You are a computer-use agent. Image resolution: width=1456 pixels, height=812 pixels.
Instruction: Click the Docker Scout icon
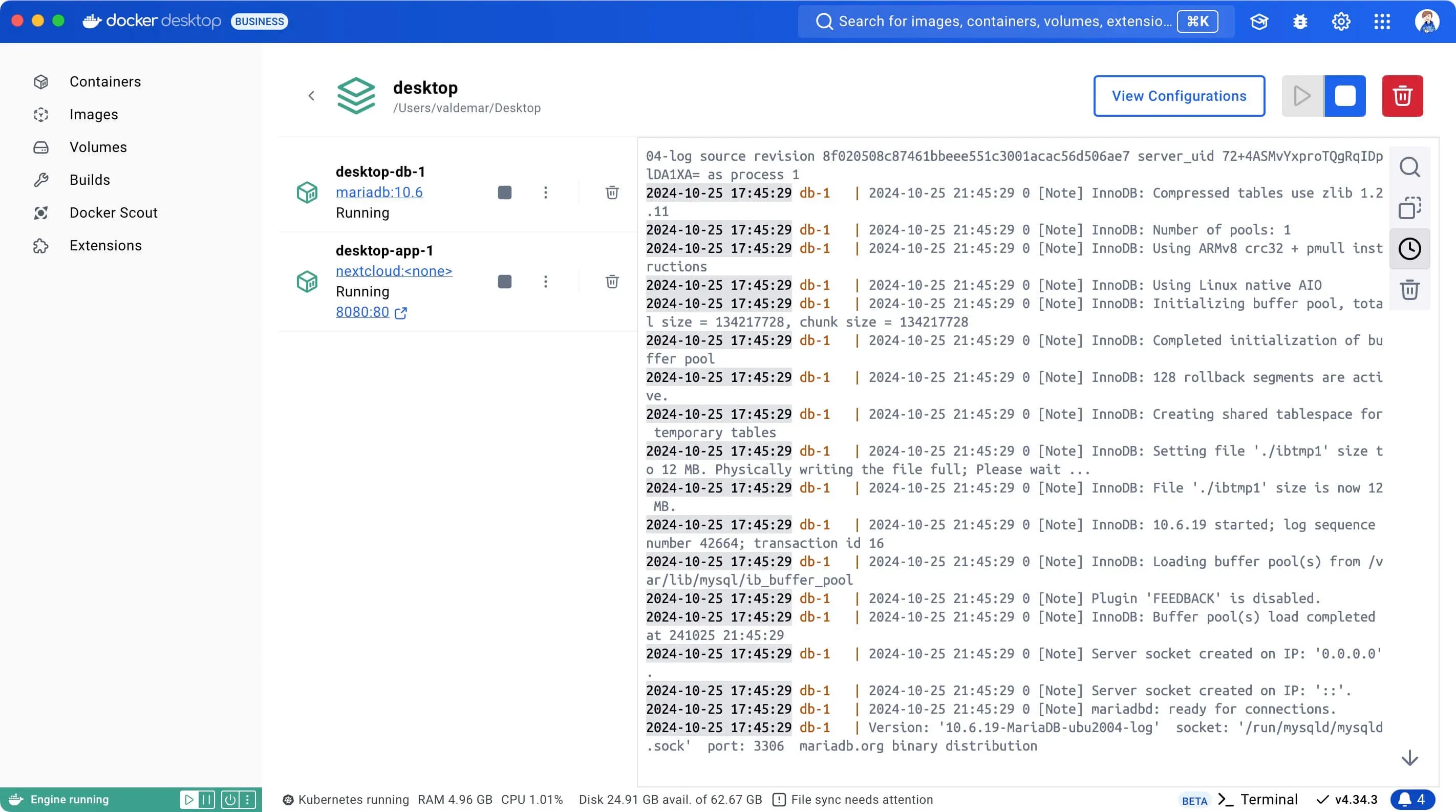[x=40, y=213]
